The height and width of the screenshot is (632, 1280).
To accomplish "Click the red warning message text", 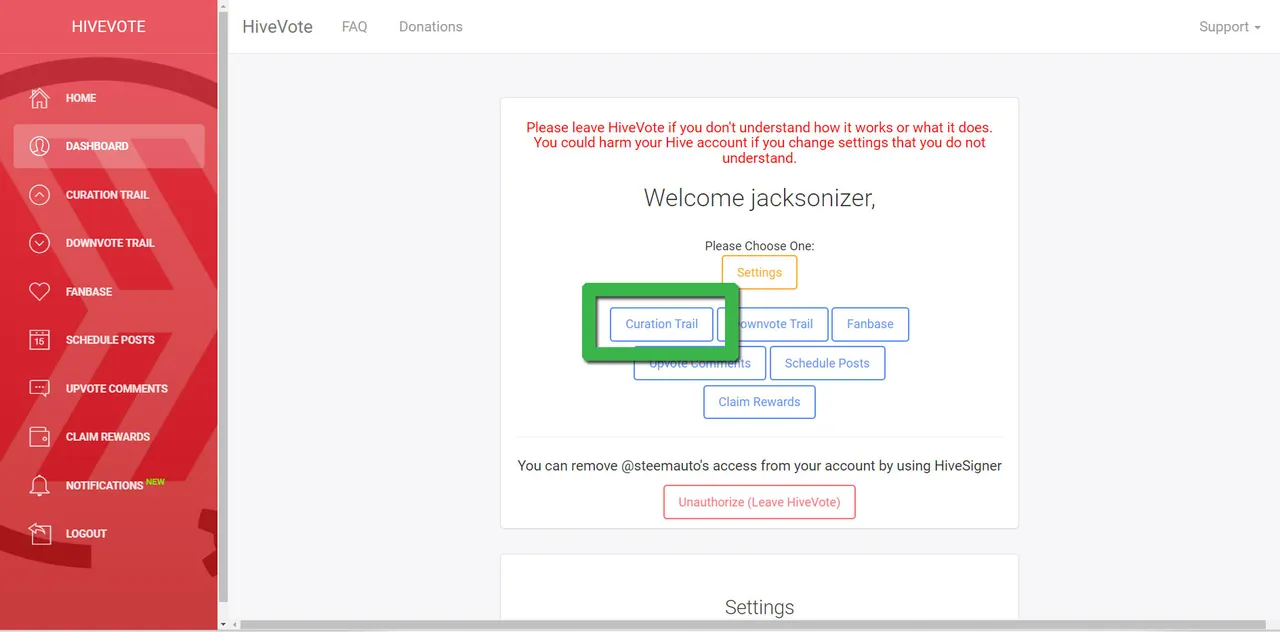I will coord(759,143).
